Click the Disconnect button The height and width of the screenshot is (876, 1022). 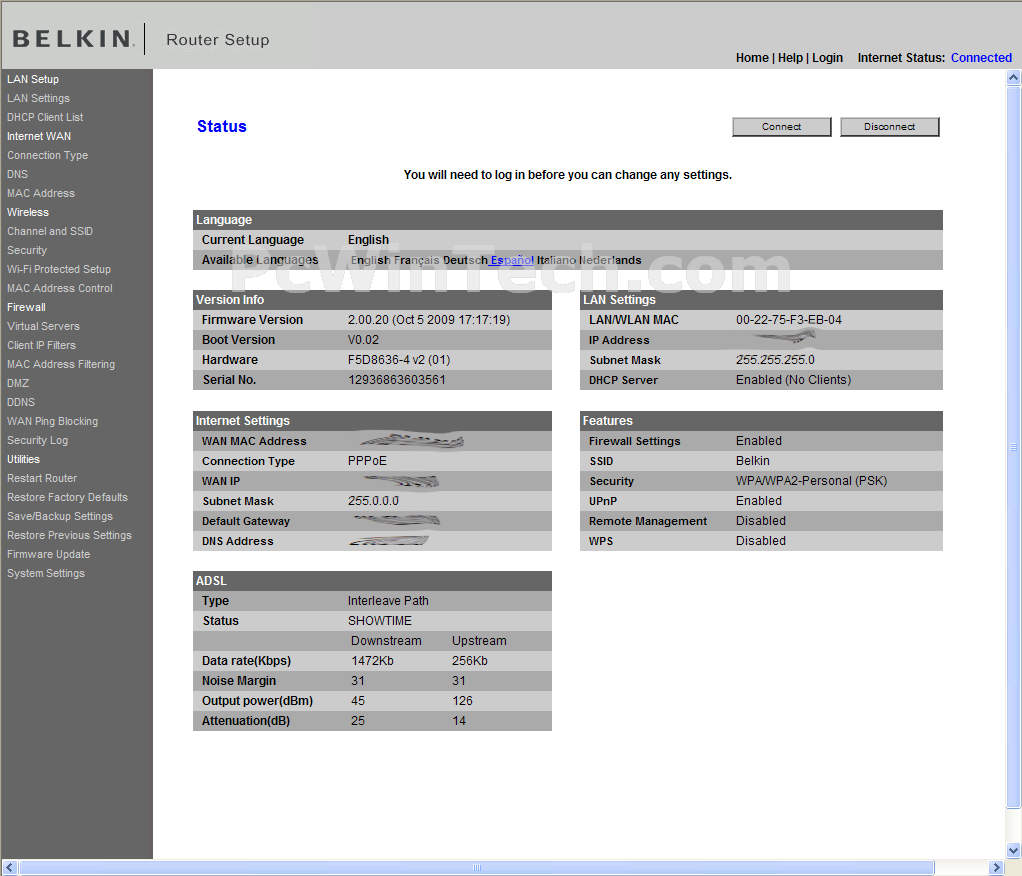tap(890, 126)
